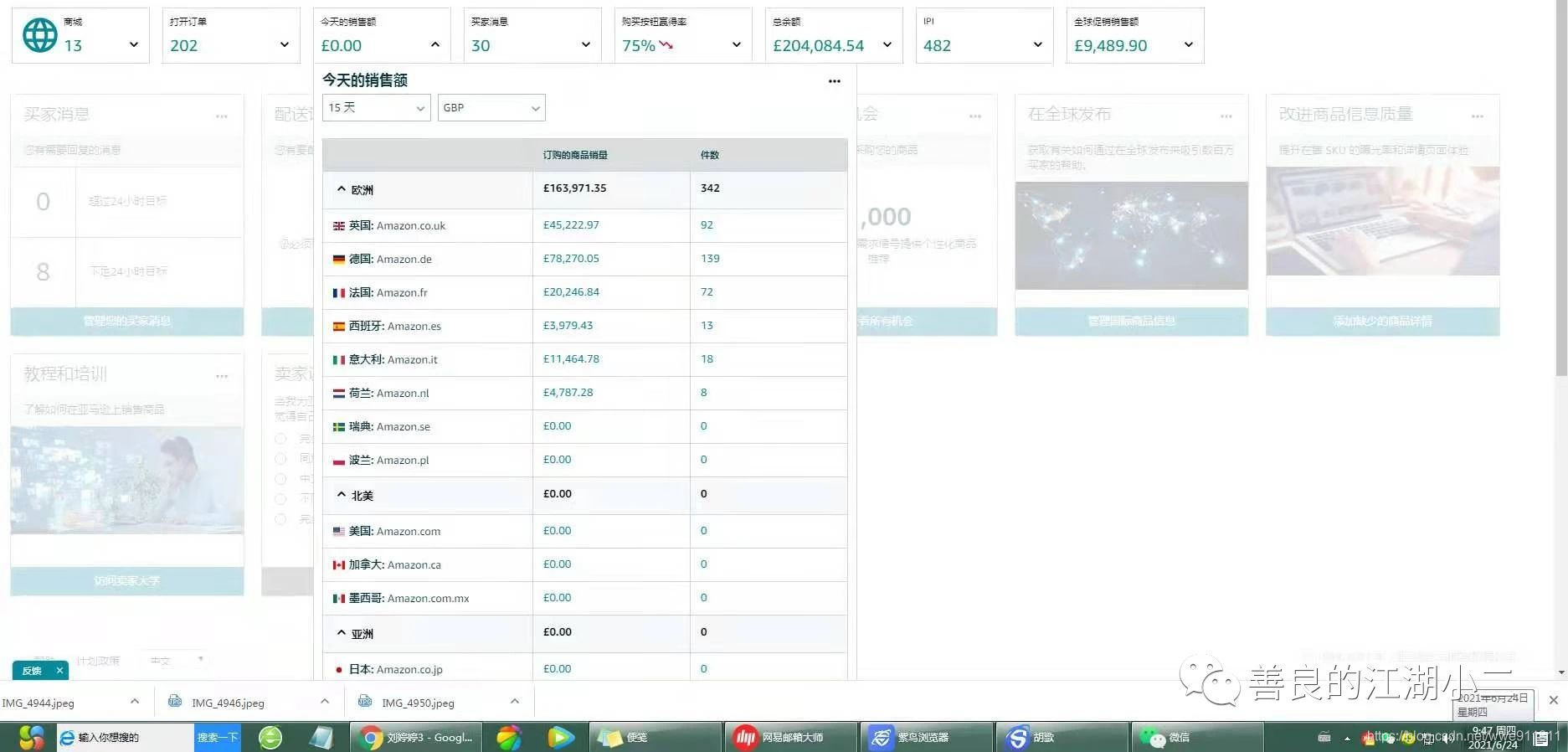The width and height of the screenshot is (1568, 752).
Task: Open options arrow for IMG_4950.jpeg download
Action: tap(515, 702)
